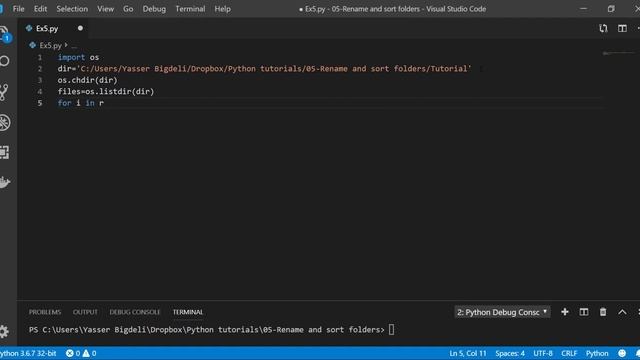Screen dimensions: 640x360
Task: Open the Terminal menu
Action: pyautogui.click(x=190, y=9)
